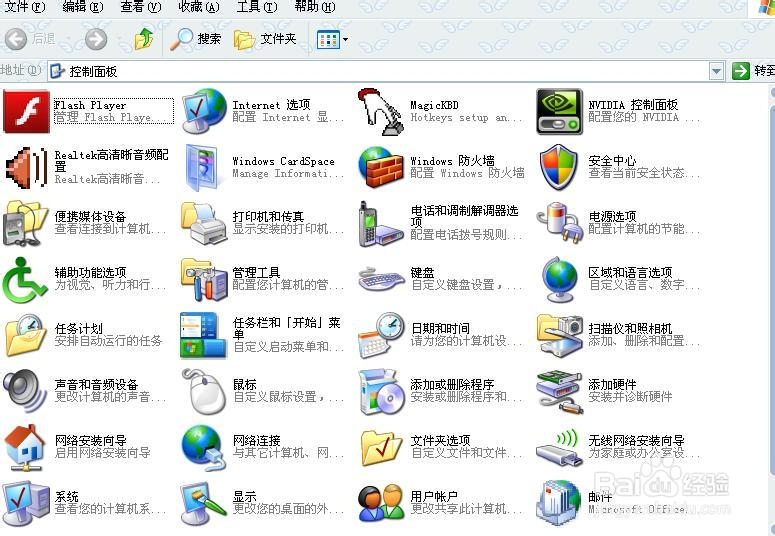Open 网络安装向导 house icon
This screenshot has width=775, height=536.
point(25,447)
